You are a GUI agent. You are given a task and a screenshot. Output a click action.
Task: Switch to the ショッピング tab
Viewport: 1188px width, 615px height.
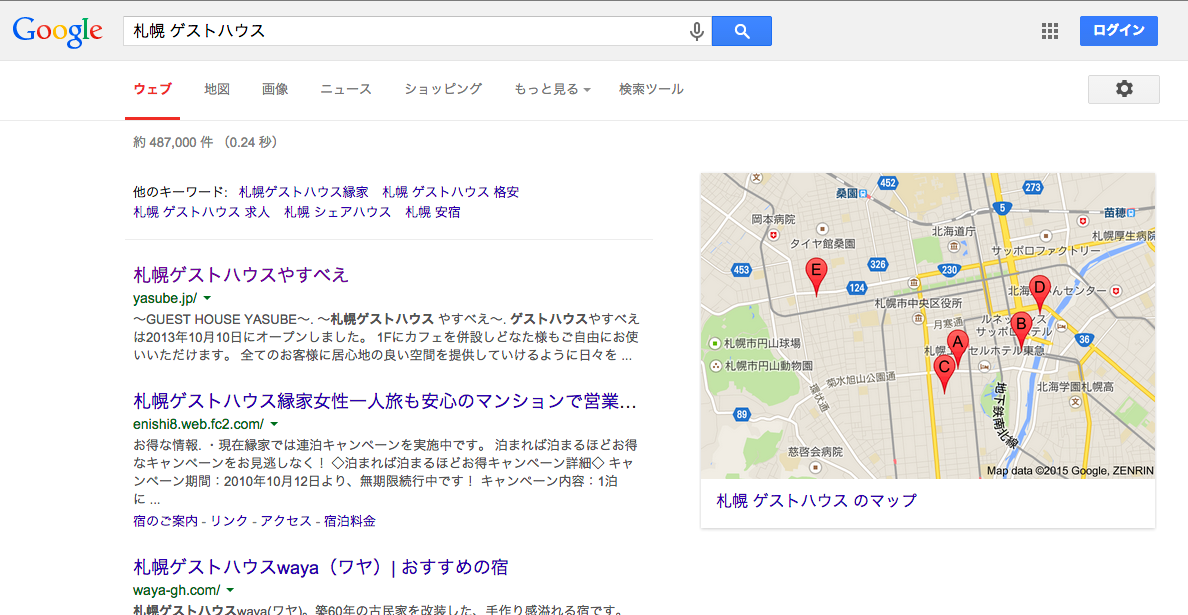(443, 89)
